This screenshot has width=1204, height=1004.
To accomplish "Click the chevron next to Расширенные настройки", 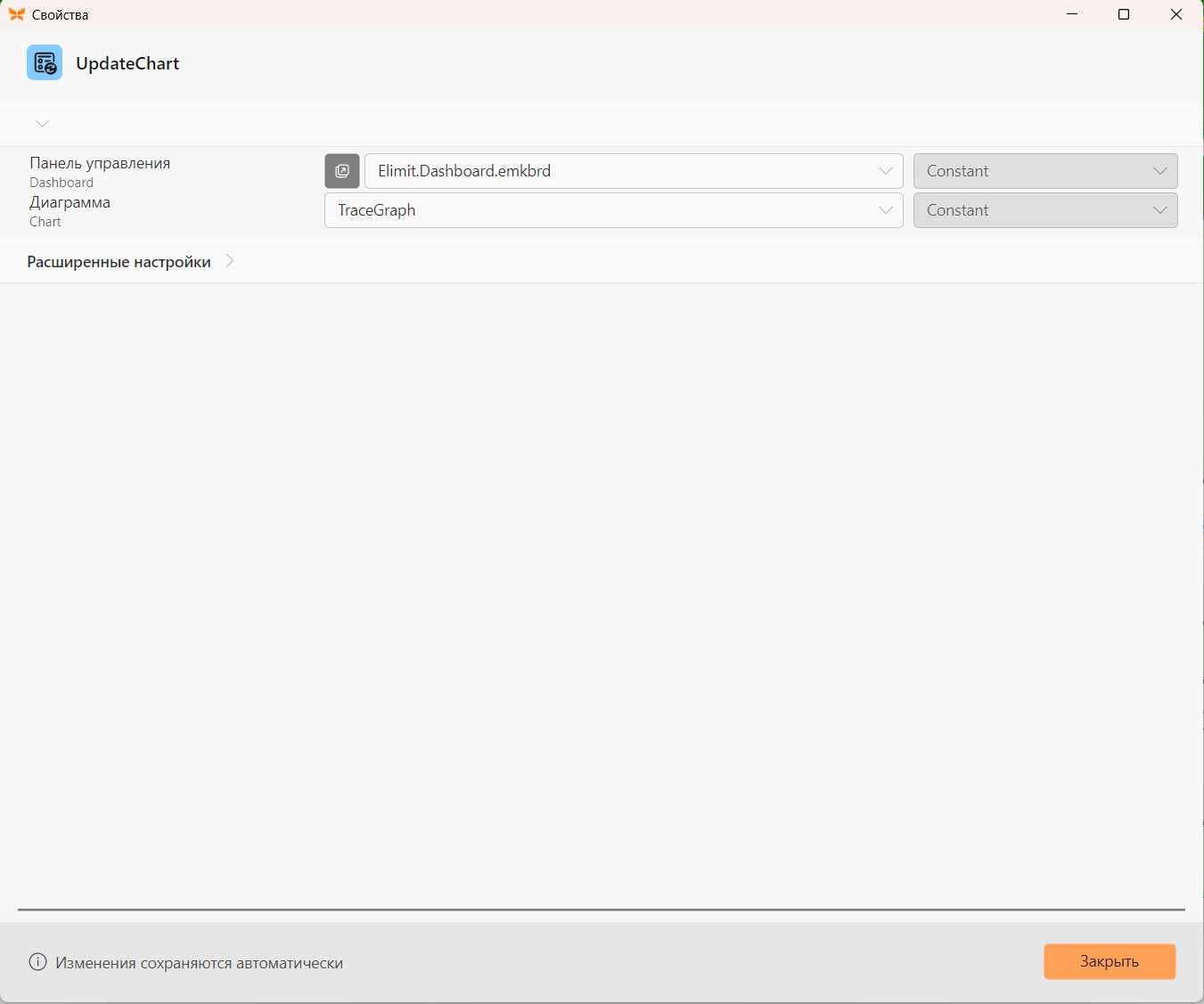I will point(230,261).
